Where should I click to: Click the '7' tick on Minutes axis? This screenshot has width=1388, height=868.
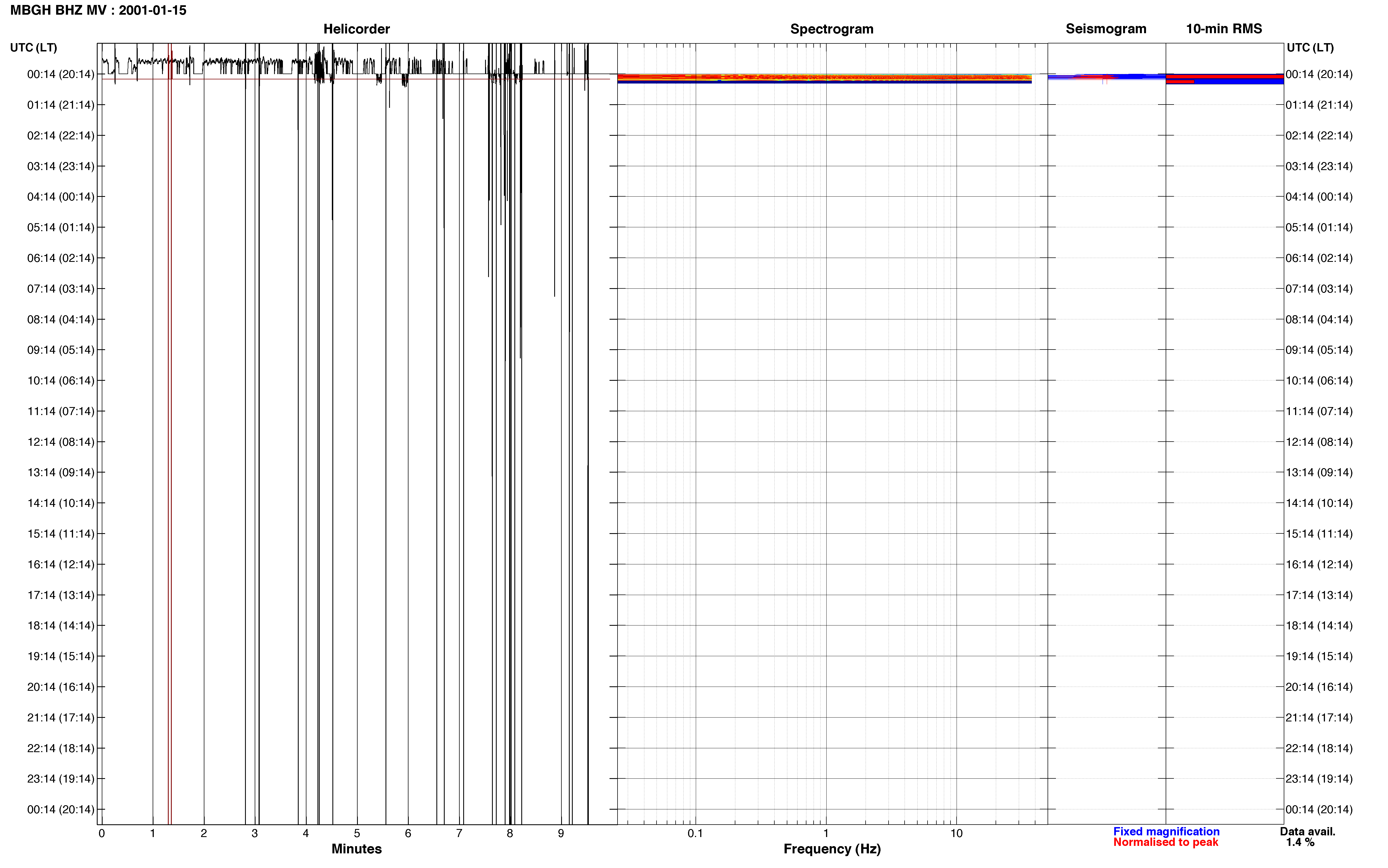click(459, 833)
